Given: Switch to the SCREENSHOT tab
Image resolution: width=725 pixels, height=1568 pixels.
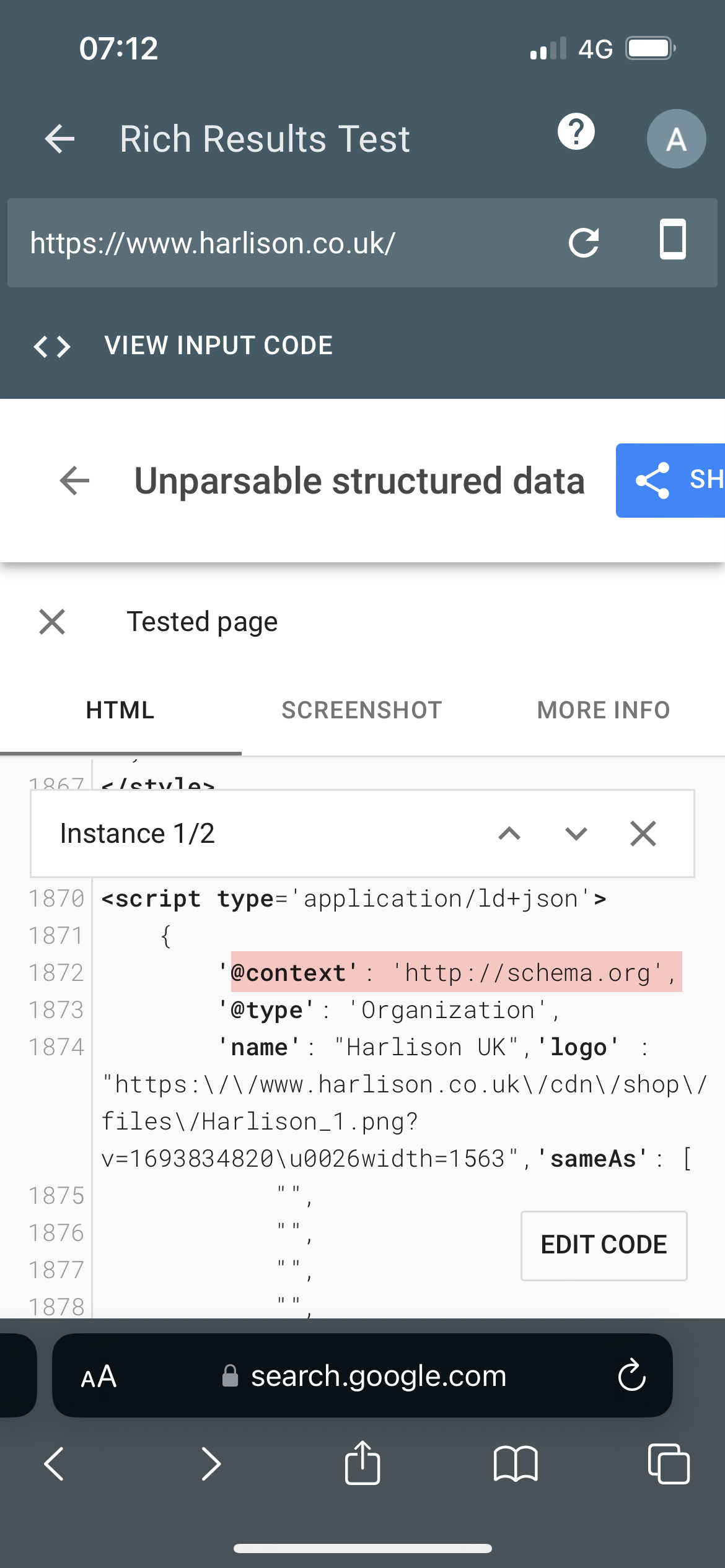Looking at the screenshot, I should [362, 710].
